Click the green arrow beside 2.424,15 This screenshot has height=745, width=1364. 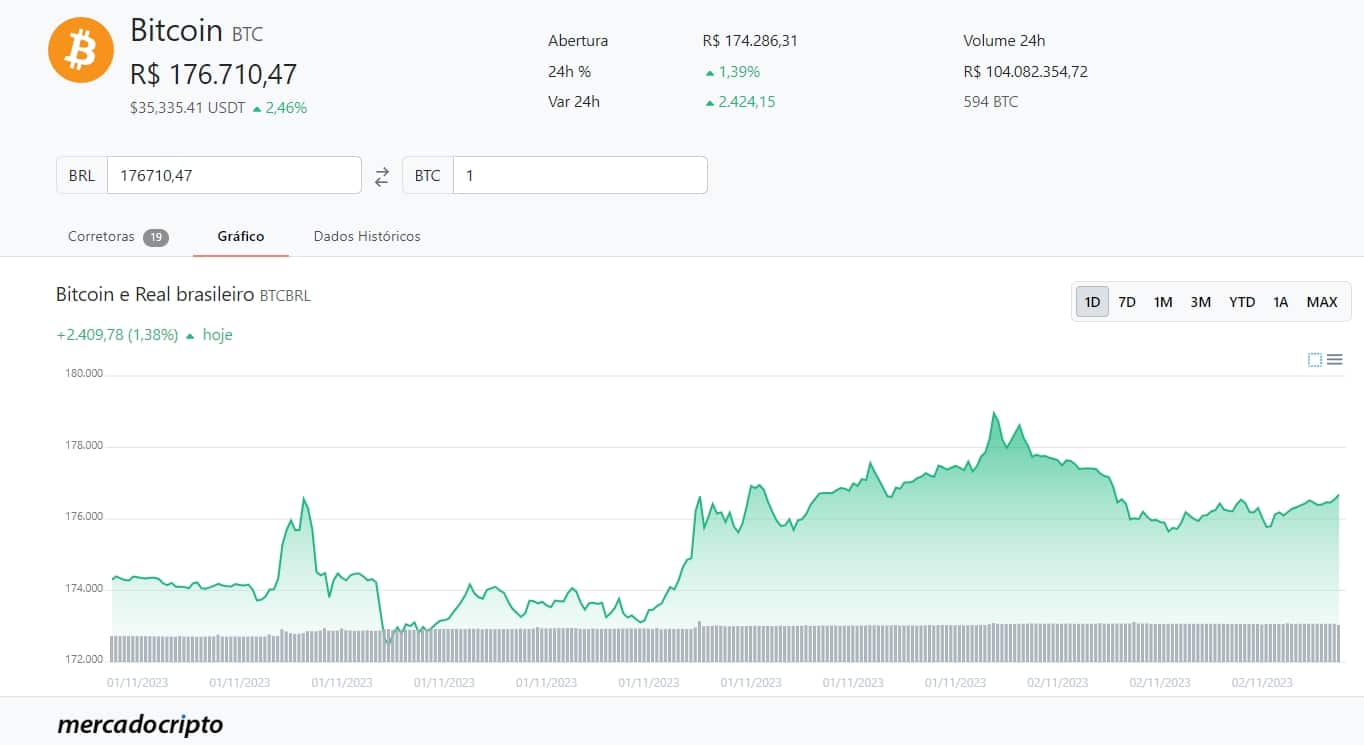[710, 102]
